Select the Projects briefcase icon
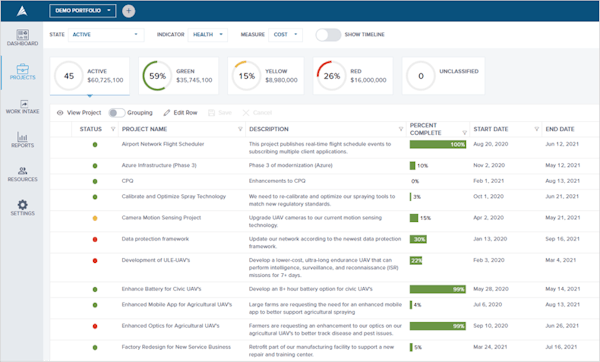 [x=22, y=69]
